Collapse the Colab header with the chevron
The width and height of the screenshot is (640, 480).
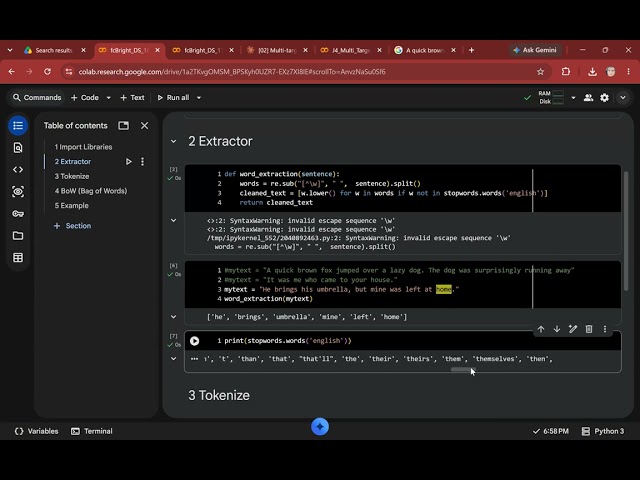pos(623,98)
